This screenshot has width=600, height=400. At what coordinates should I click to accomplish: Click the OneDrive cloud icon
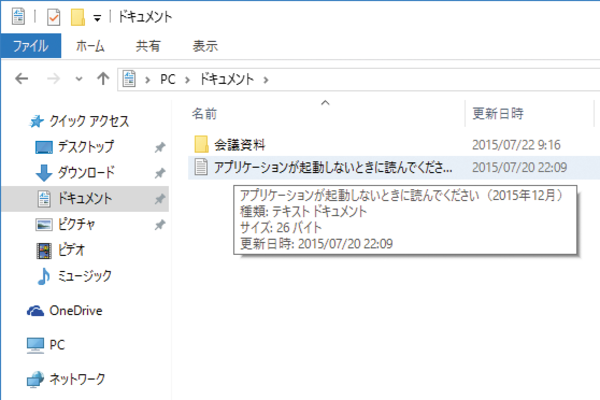36,311
